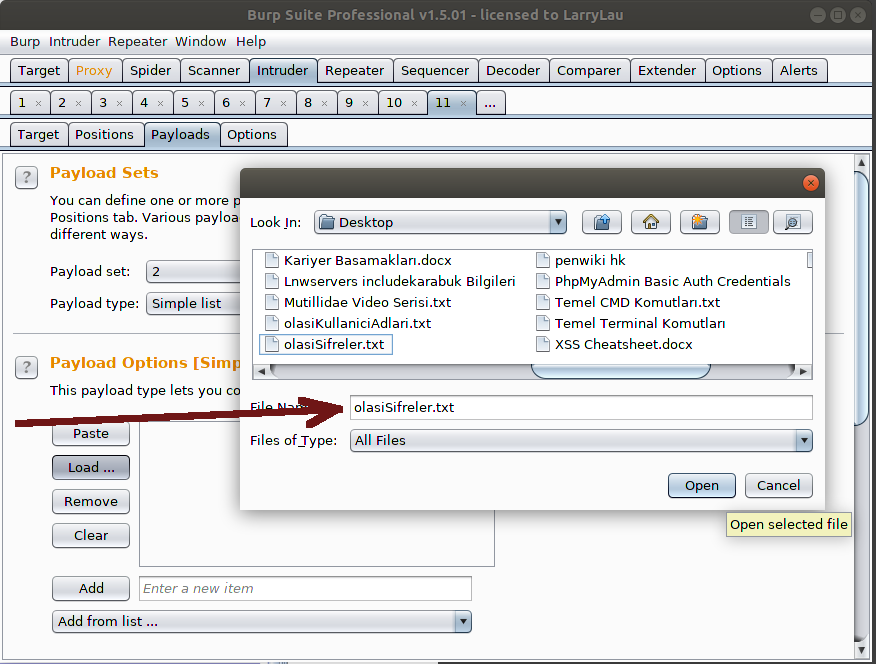Close Intruder attack tab 3

(120, 103)
